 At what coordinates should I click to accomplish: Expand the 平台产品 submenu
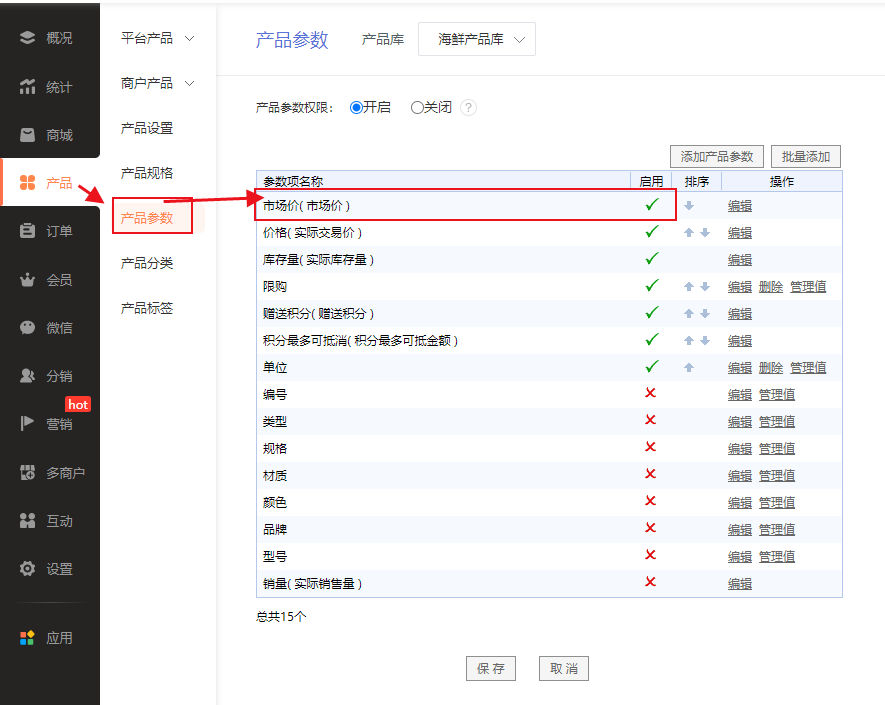pyautogui.click(x=157, y=38)
